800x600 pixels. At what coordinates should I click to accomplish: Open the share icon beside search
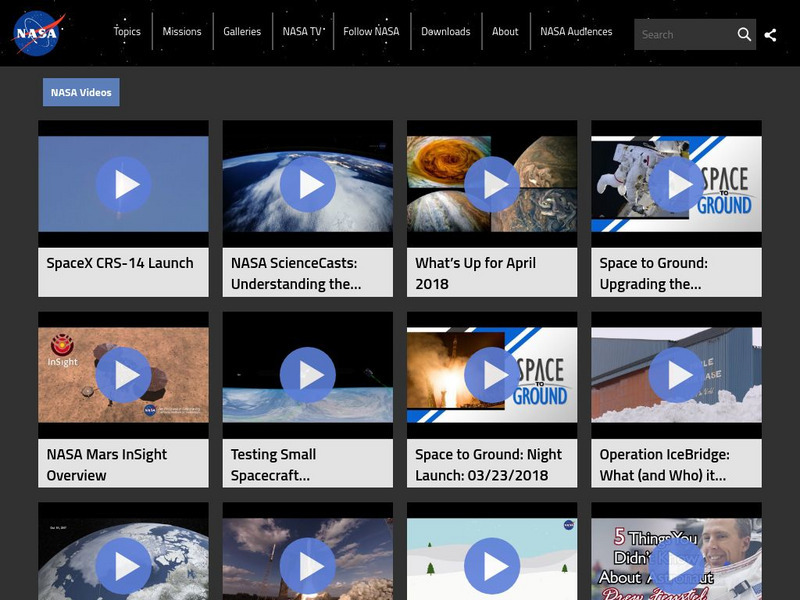point(771,33)
